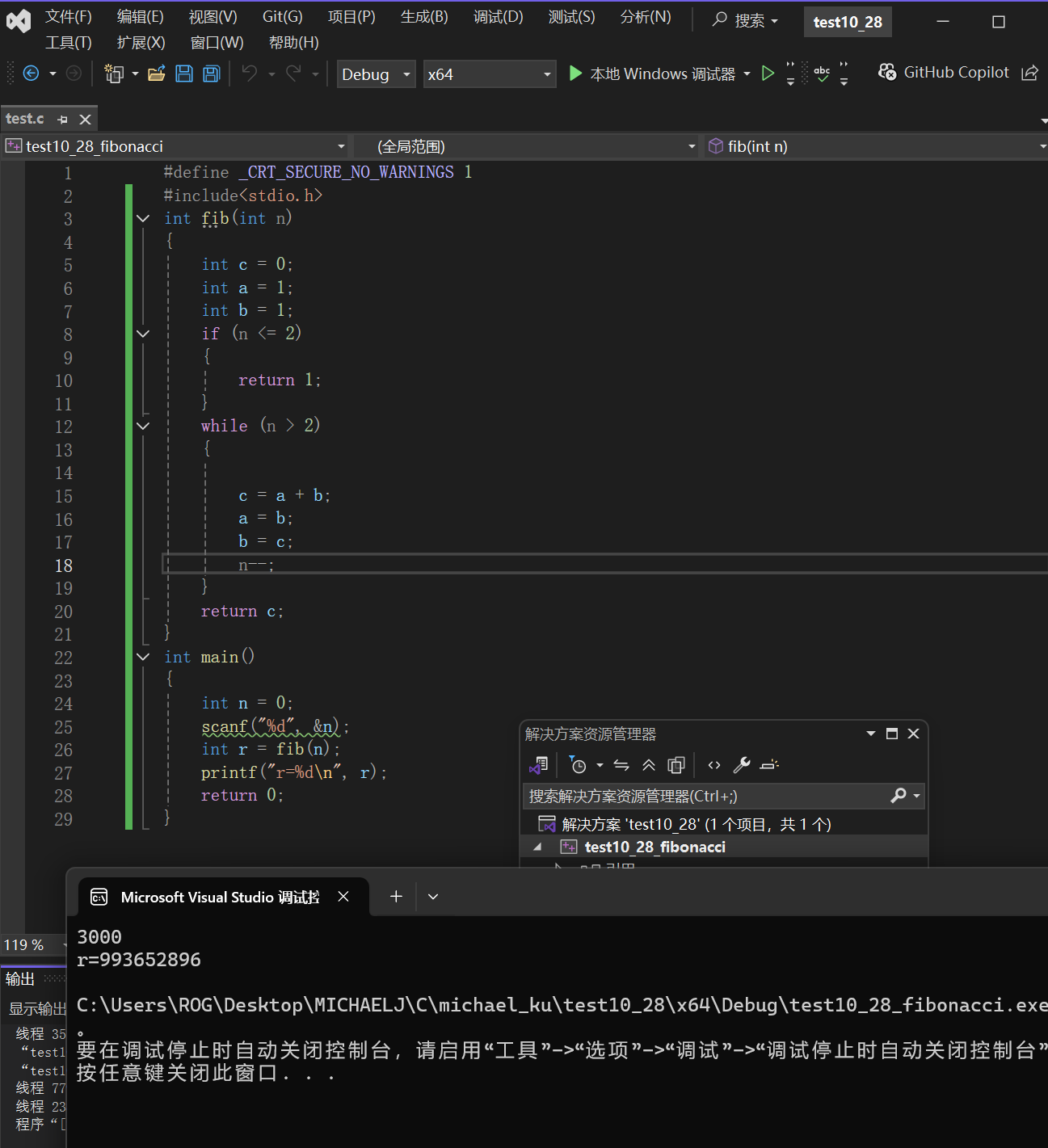
Task: Close the Microsoft Visual Studio debug console tab
Action: (x=343, y=897)
